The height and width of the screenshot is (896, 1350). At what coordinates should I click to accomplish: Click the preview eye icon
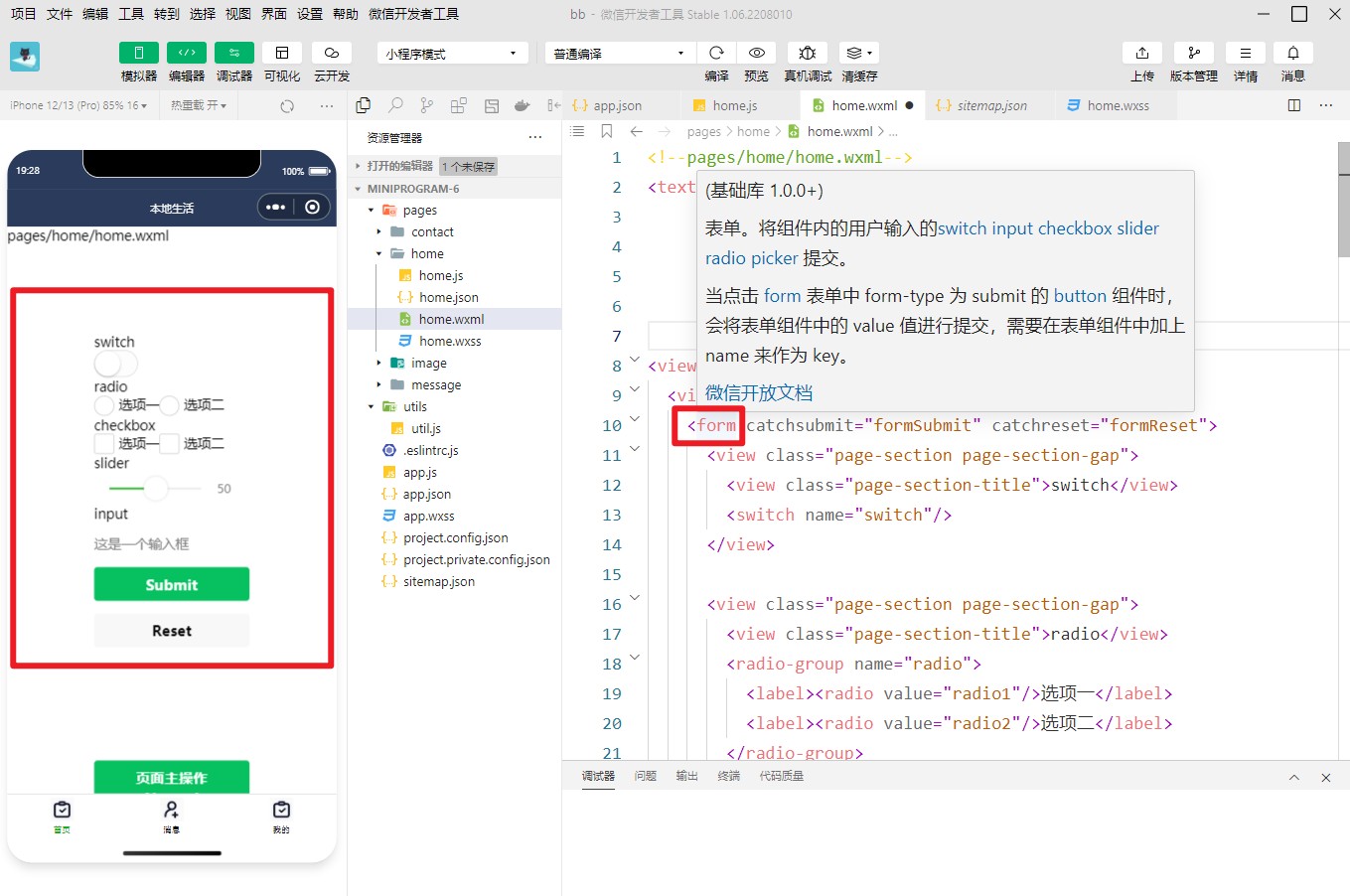757,53
